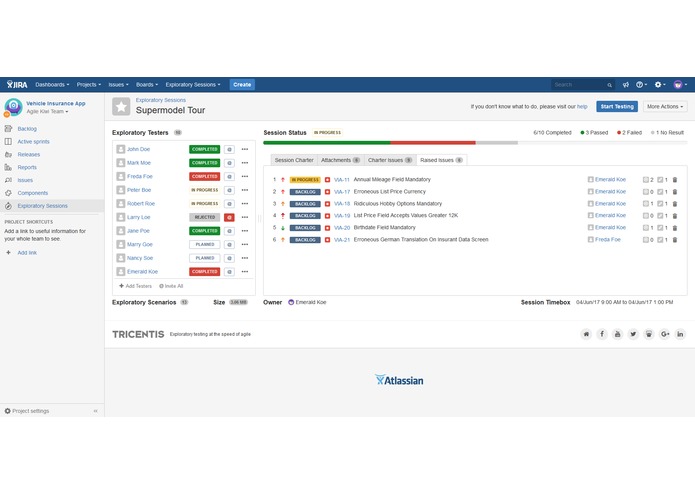Open Reports in the sidebar

[27, 167]
